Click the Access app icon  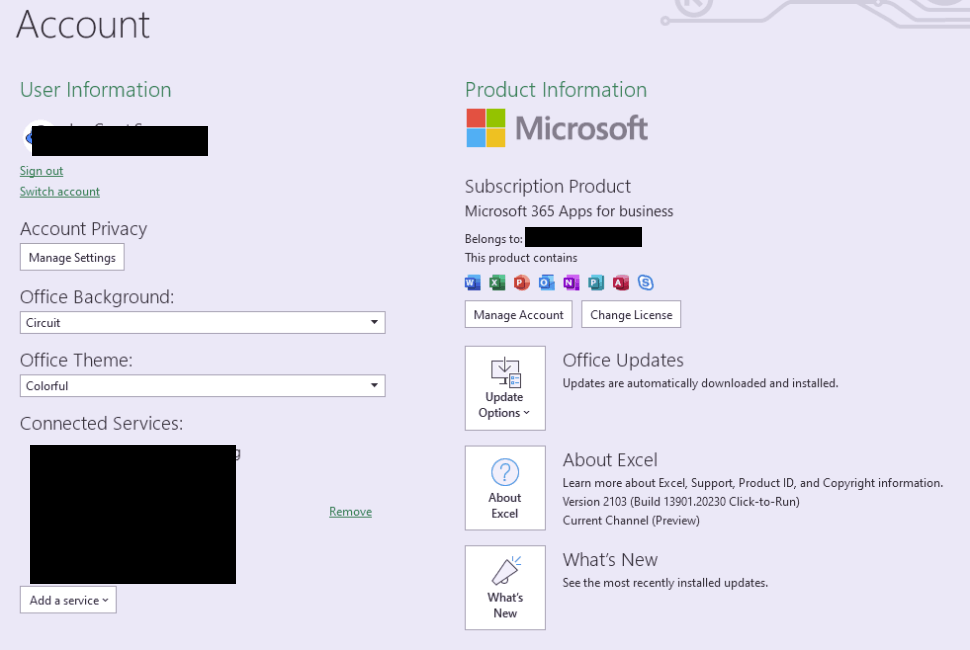pyautogui.click(x=620, y=283)
